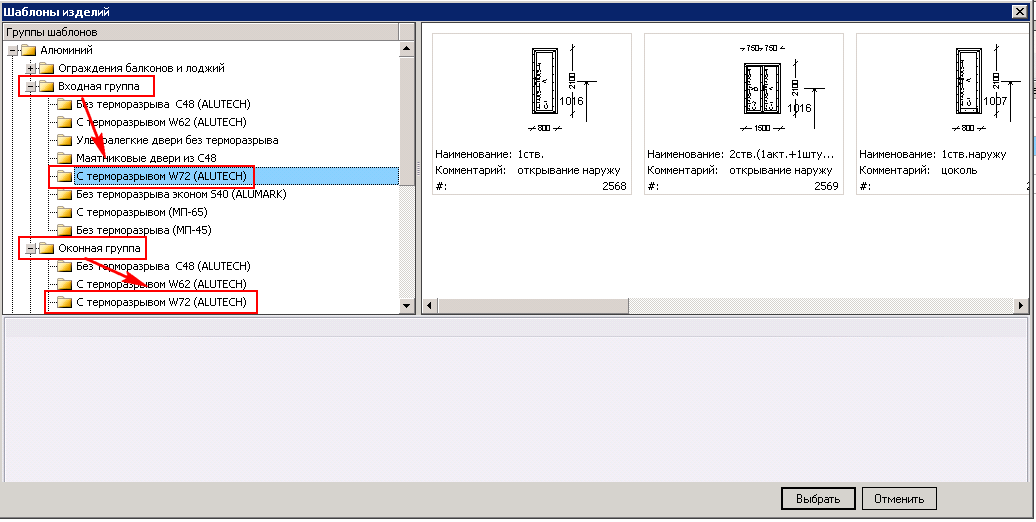Collapse the Входная группа node
Screen dimensions: 1036x522
click(x=30, y=86)
